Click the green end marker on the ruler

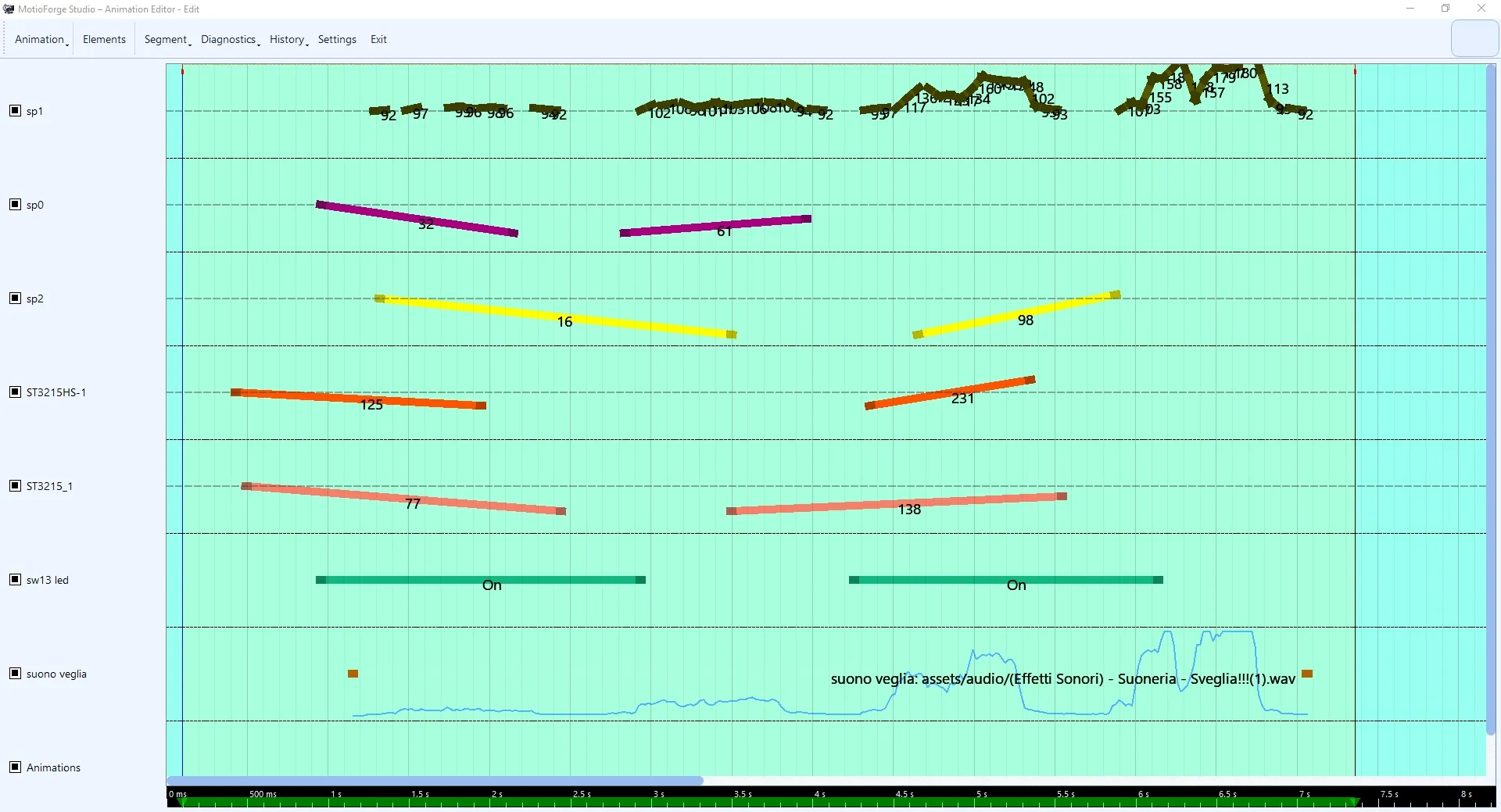click(x=1353, y=802)
